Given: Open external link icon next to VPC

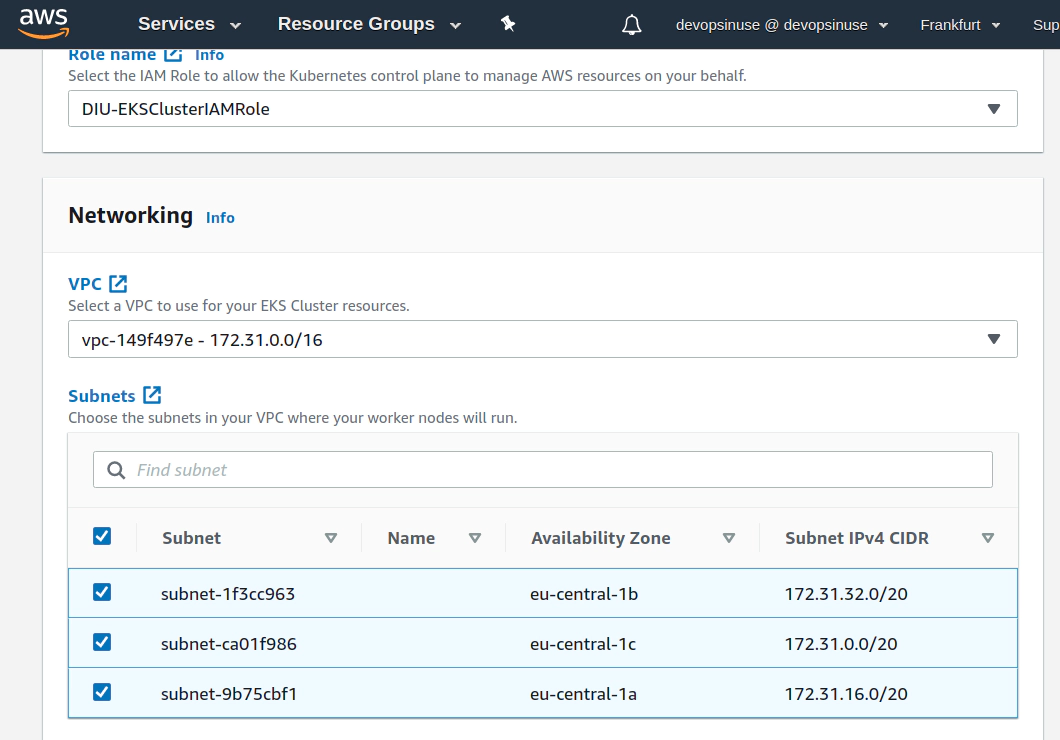Looking at the screenshot, I should pos(118,283).
